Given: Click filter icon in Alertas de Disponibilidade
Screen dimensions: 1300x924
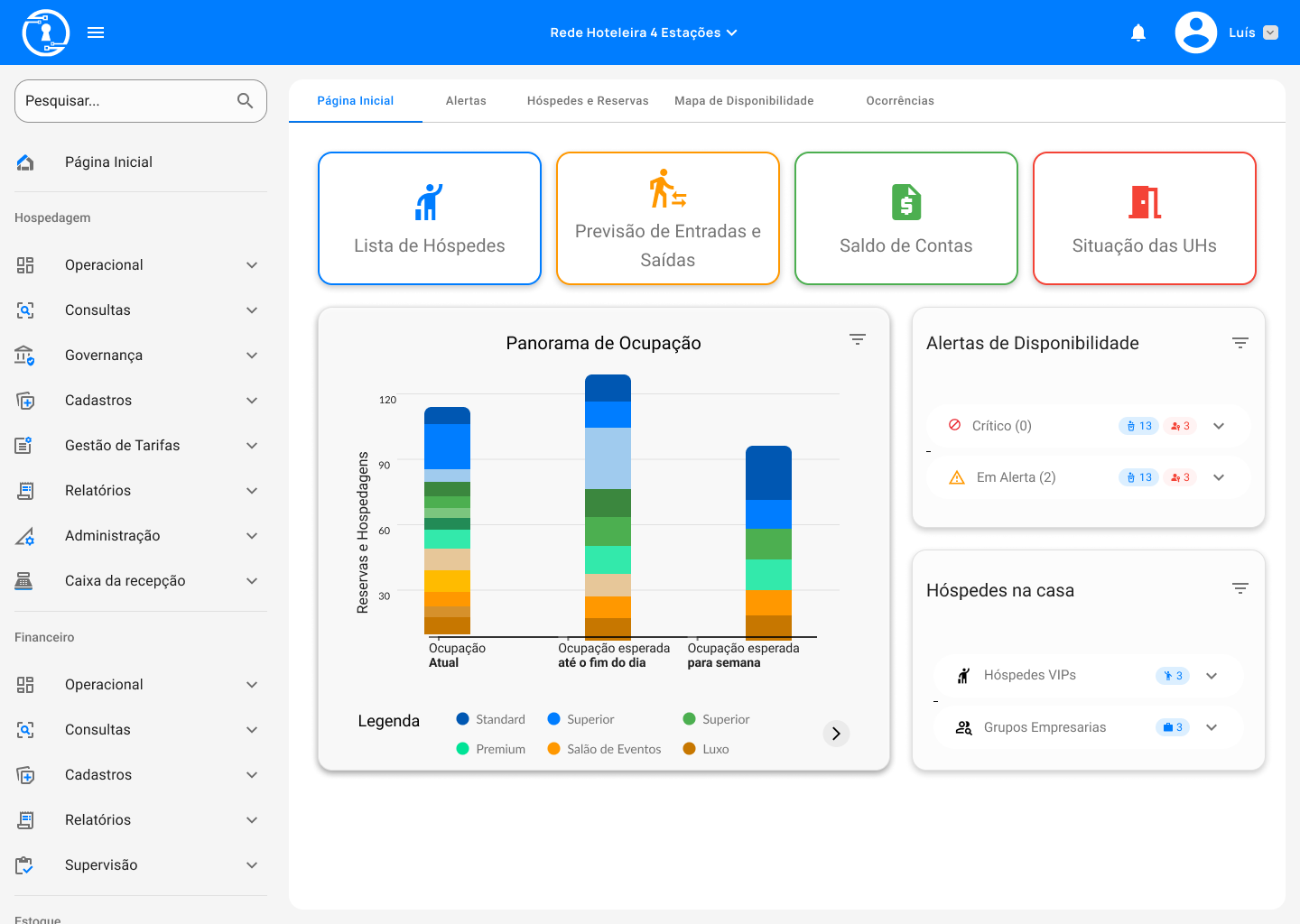Looking at the screenshot, I should click(1240, 343).
